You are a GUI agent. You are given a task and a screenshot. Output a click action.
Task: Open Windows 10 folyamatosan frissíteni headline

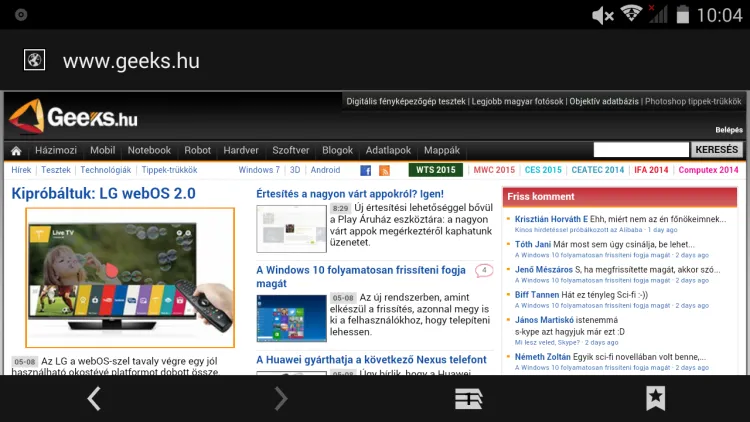[x=361, y=277]
